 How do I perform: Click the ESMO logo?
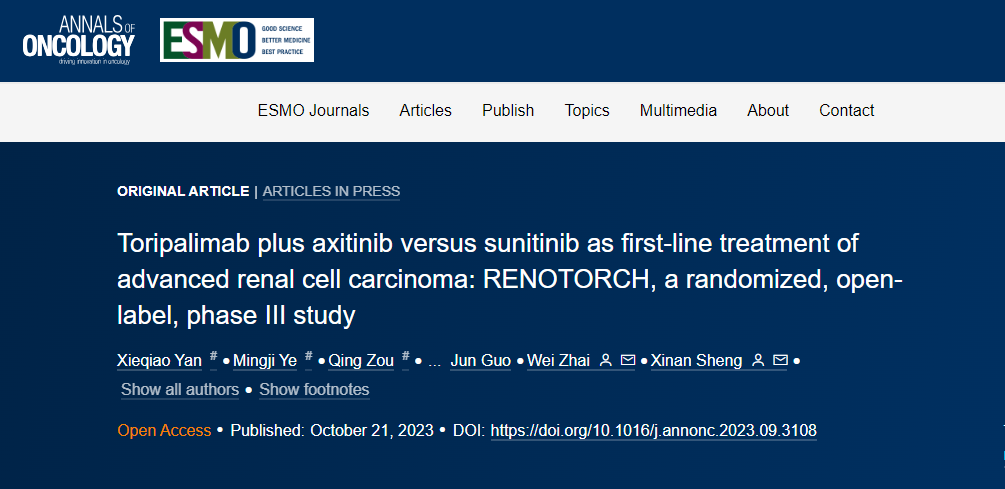tap(237, 40)
